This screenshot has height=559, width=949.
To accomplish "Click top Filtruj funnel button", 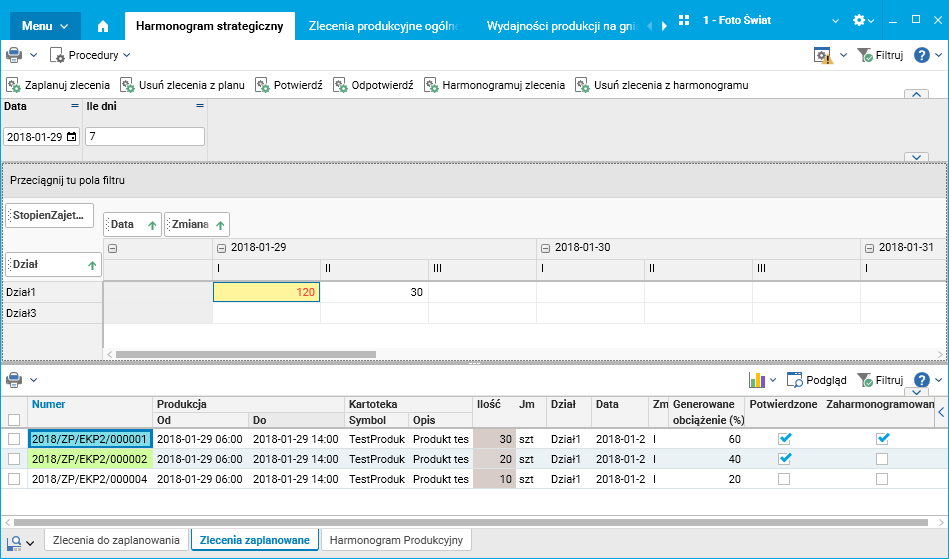I will pos(881,55).
